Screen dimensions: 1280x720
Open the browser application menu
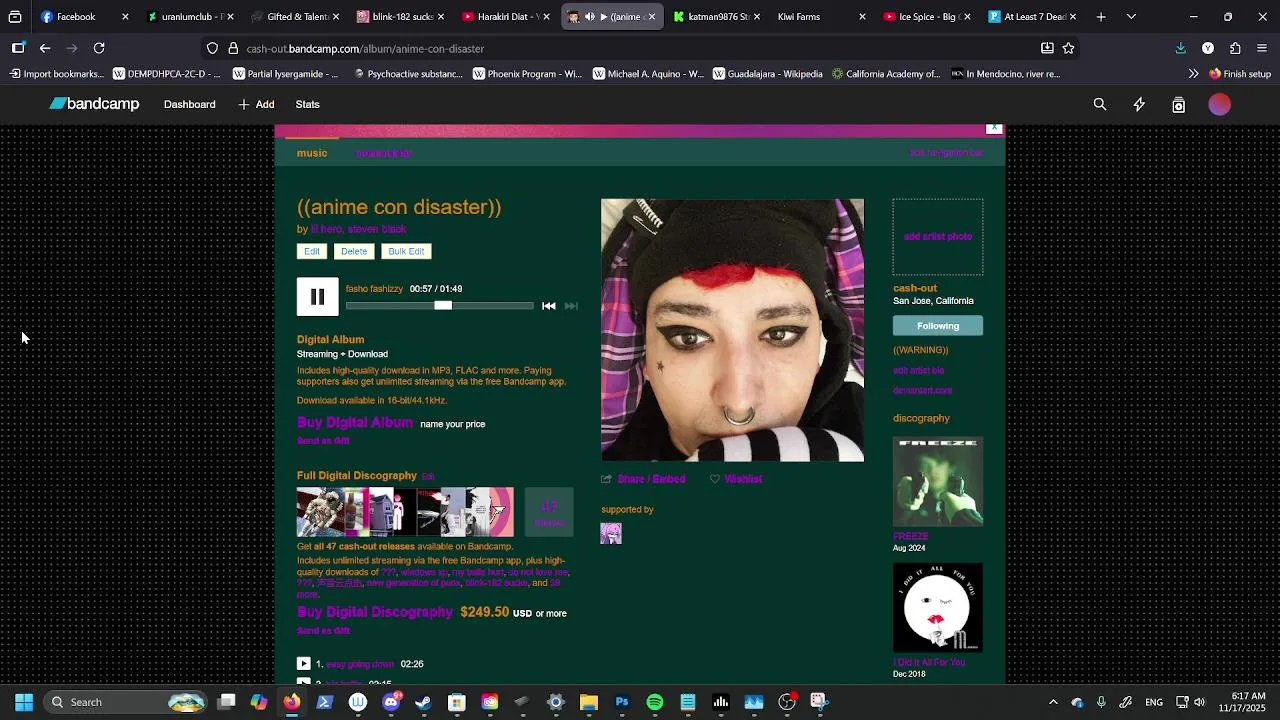coord(1262,48)
